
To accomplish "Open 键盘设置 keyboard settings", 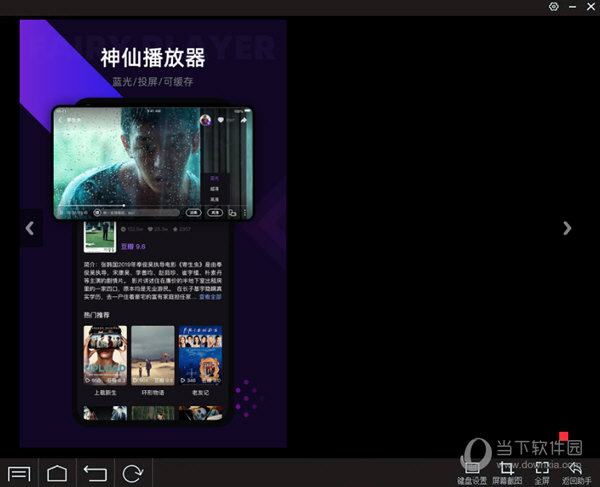I will click(x=472, y=474).
